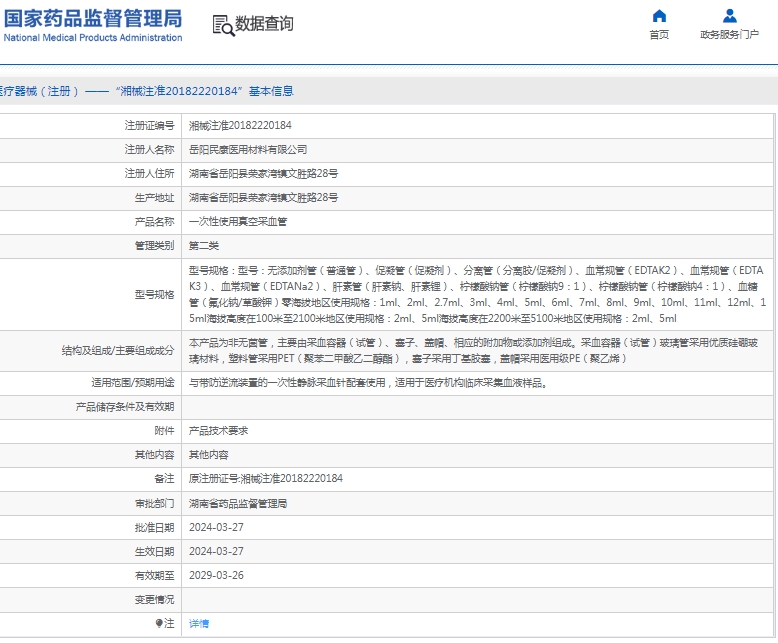
Task: Click the 首页 text link
Action: point(659,35)
